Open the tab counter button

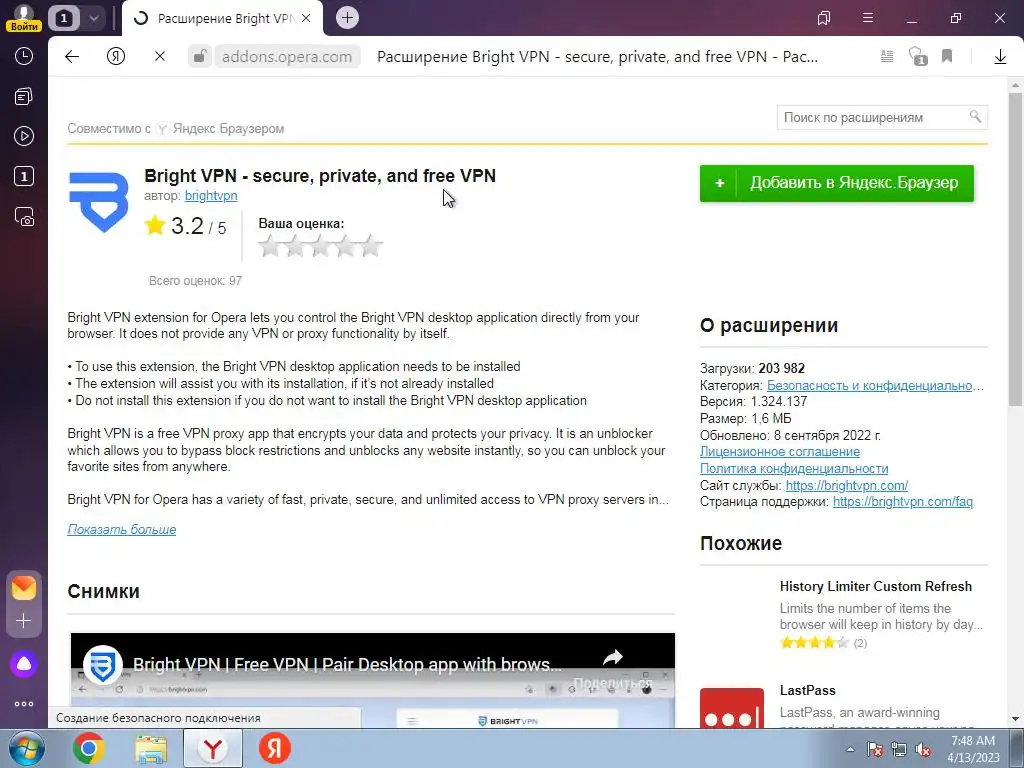coord(63,18)
